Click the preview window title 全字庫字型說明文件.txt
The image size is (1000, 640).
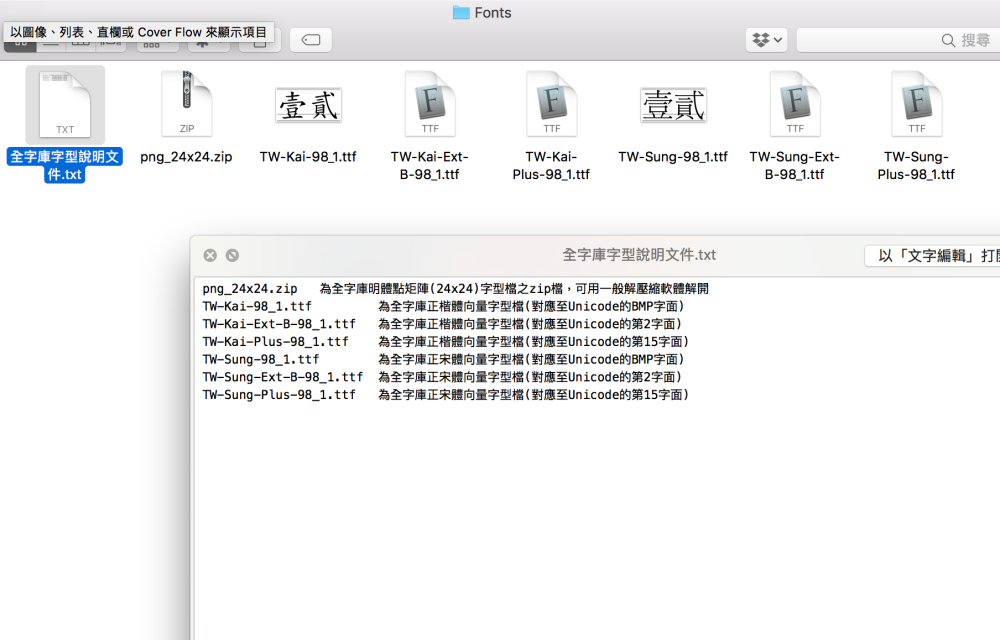click(x=639, y=255)
